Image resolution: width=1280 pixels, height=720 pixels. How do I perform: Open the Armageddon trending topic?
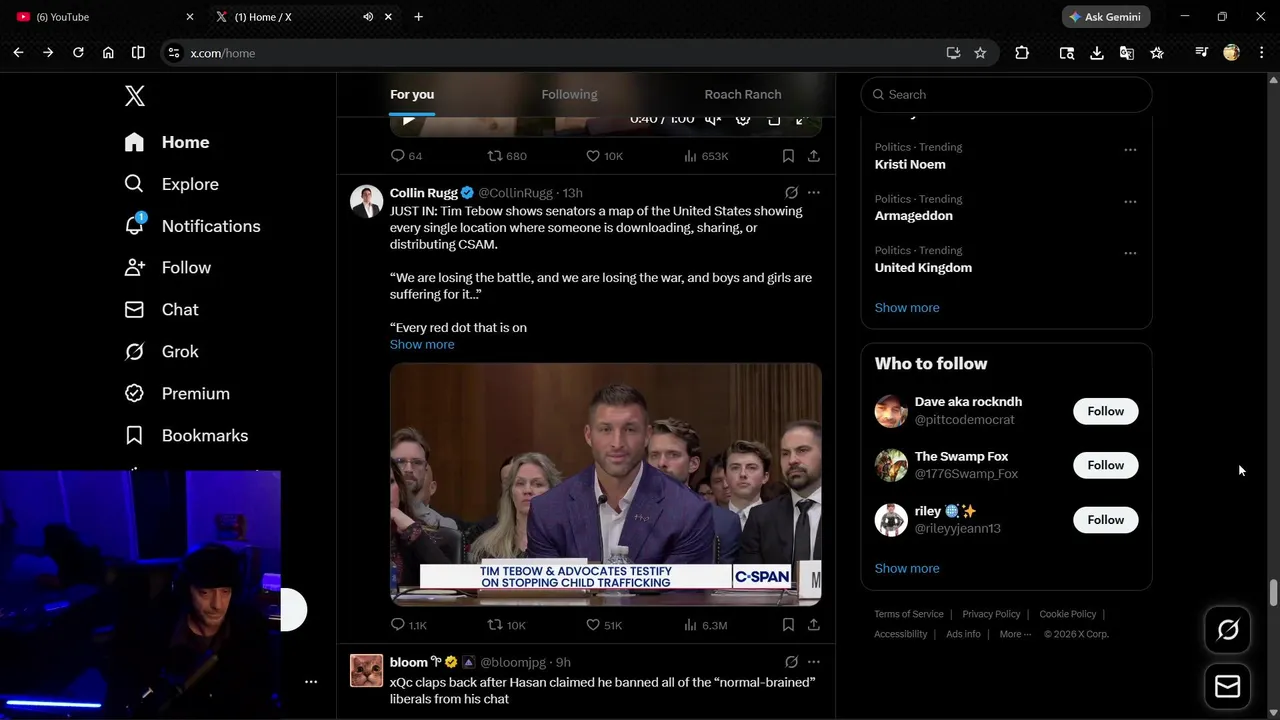point(914,216)
